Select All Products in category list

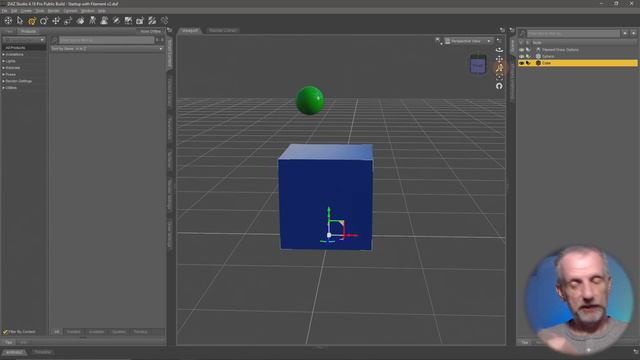(24, 48)
